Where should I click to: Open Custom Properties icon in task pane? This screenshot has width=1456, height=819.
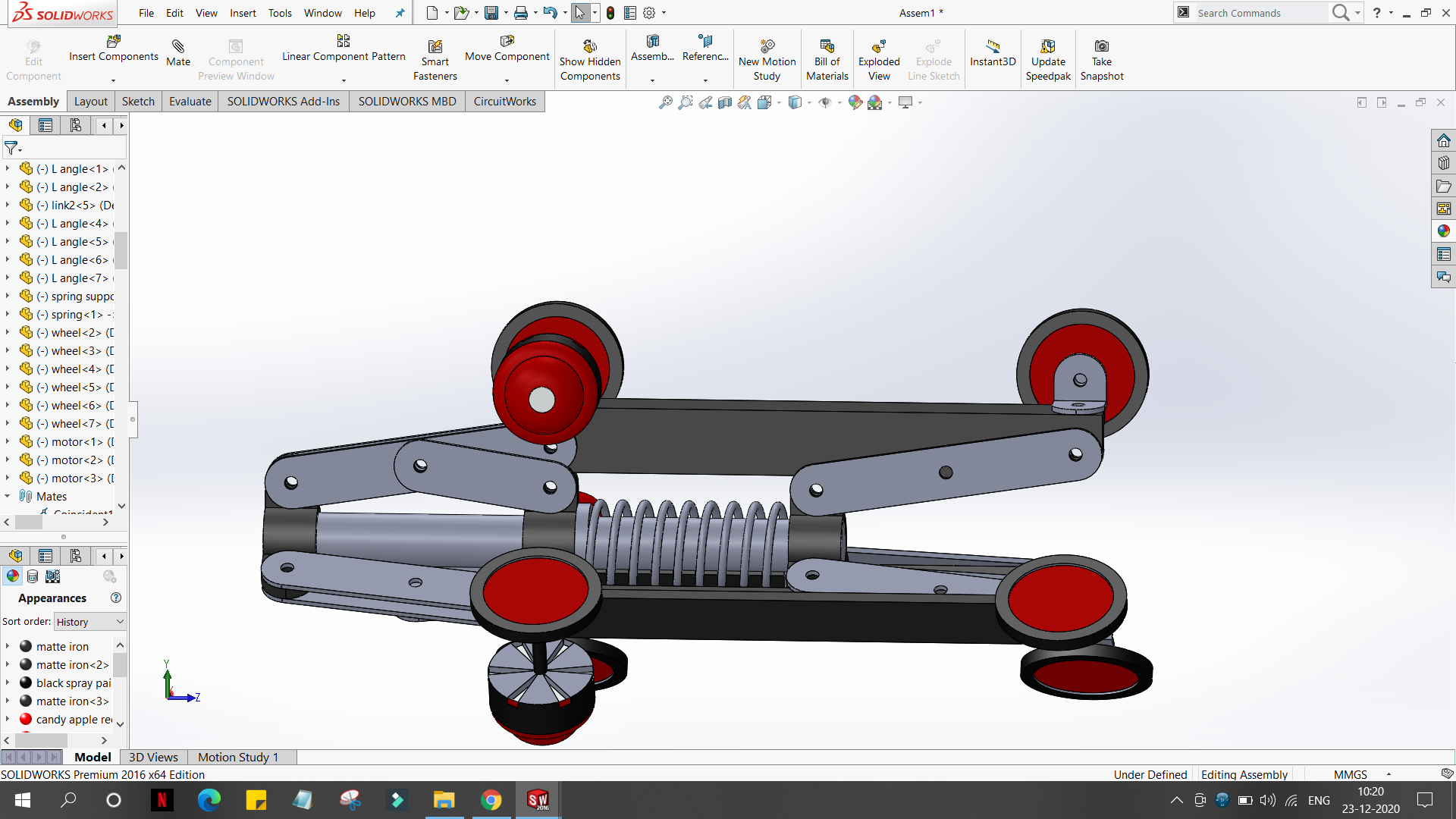tap(1444, 254)
